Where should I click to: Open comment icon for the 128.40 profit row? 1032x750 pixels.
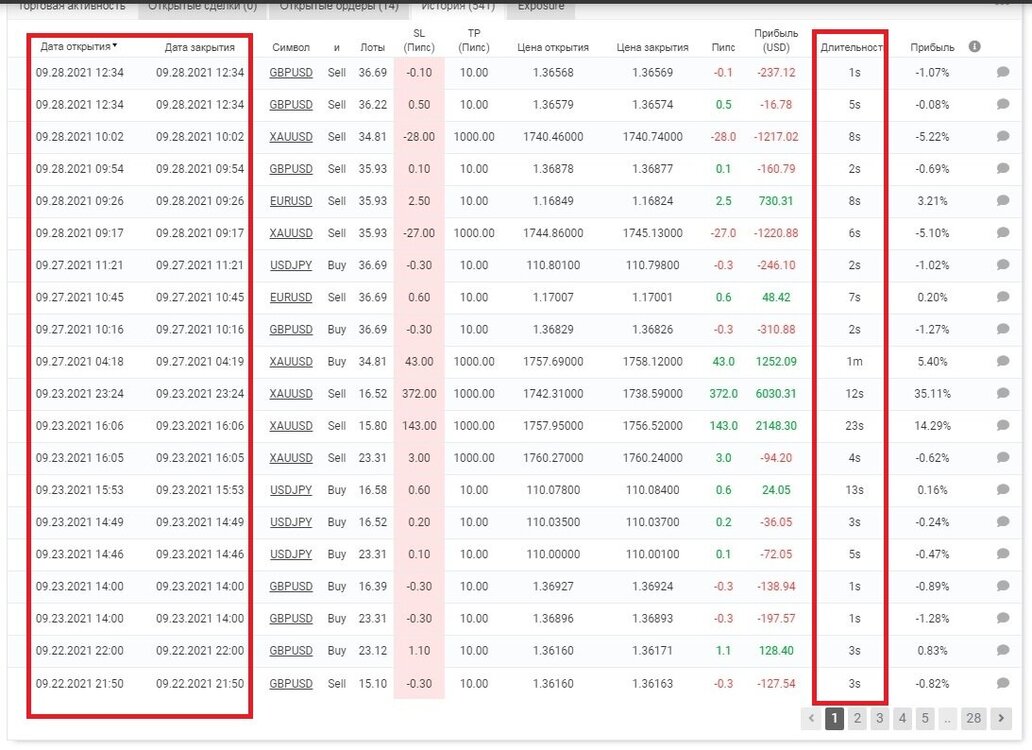coord(1003,650)
